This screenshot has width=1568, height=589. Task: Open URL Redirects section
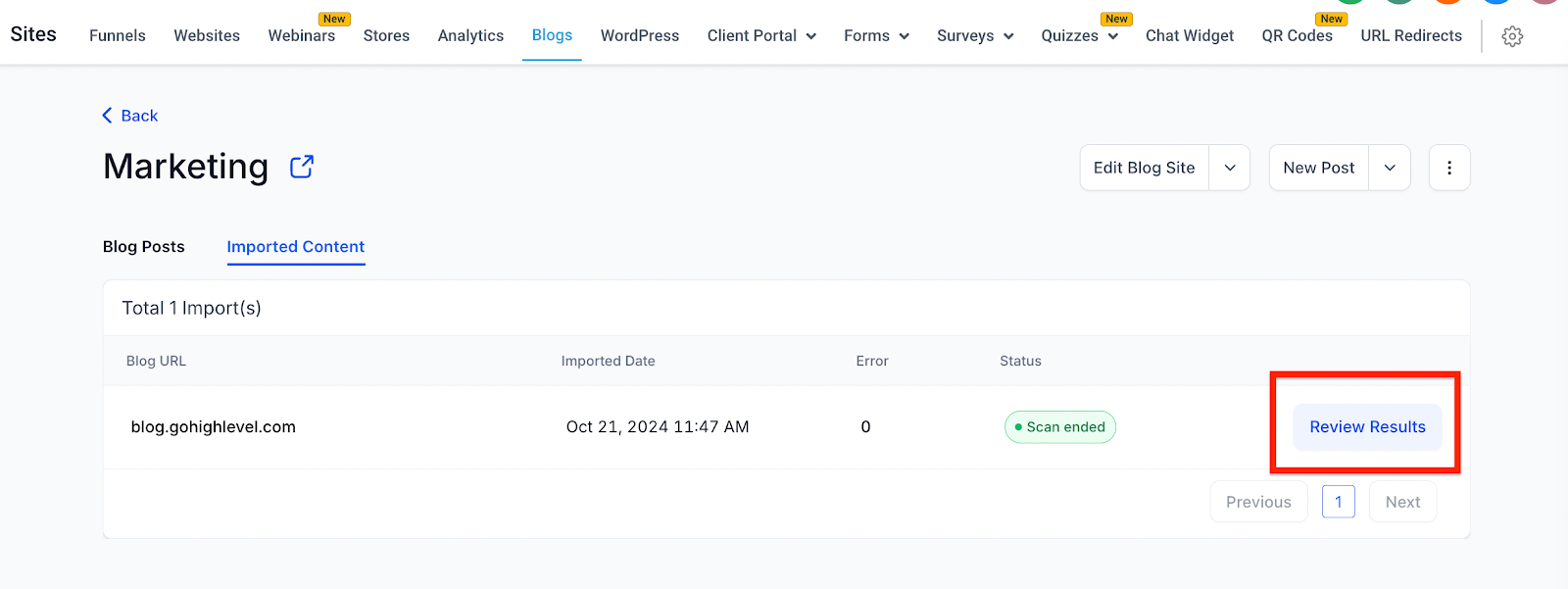(x=1411, y=35)
